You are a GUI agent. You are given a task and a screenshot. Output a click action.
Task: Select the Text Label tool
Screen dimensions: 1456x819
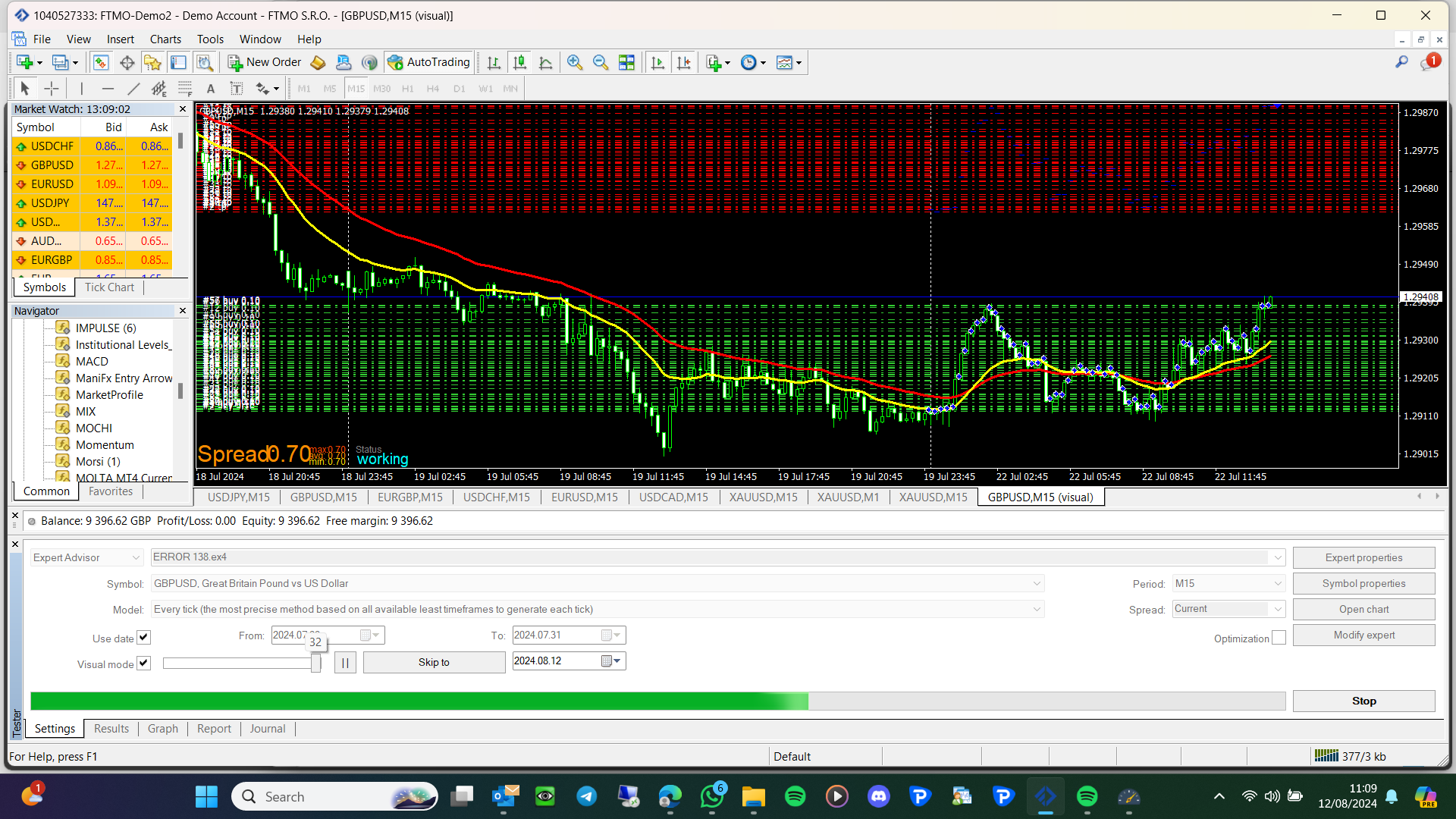(x=237, y=89)
